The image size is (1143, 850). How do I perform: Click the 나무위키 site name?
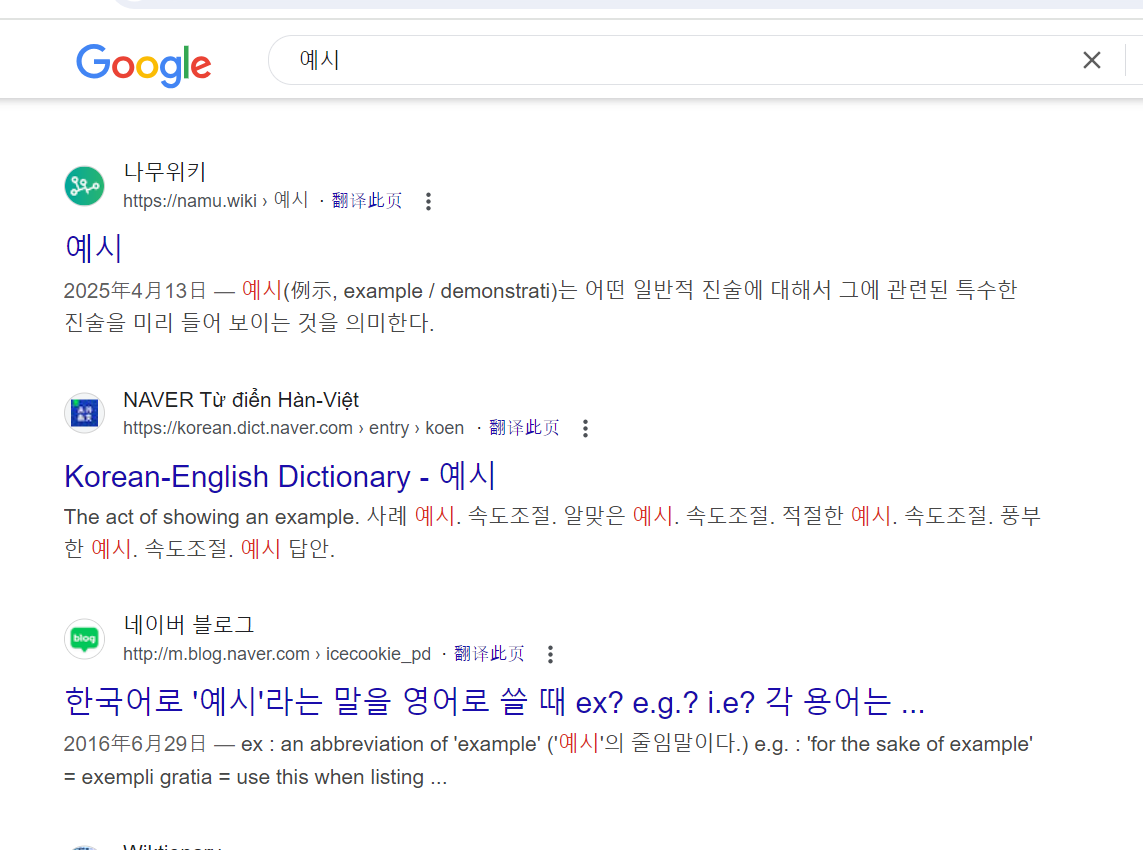point(165,172)
